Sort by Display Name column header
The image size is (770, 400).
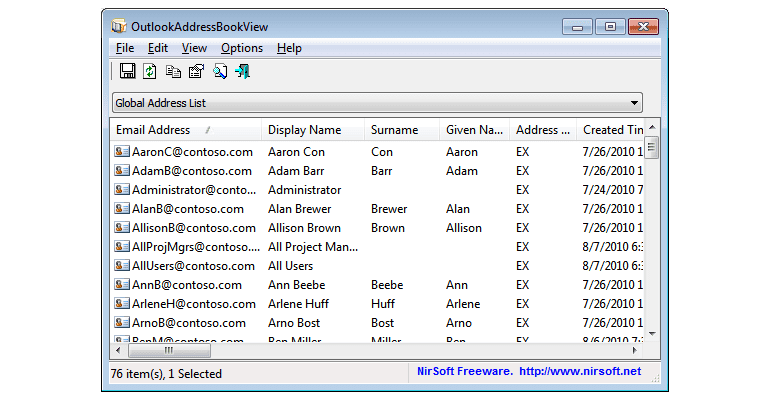coord(313,130)
